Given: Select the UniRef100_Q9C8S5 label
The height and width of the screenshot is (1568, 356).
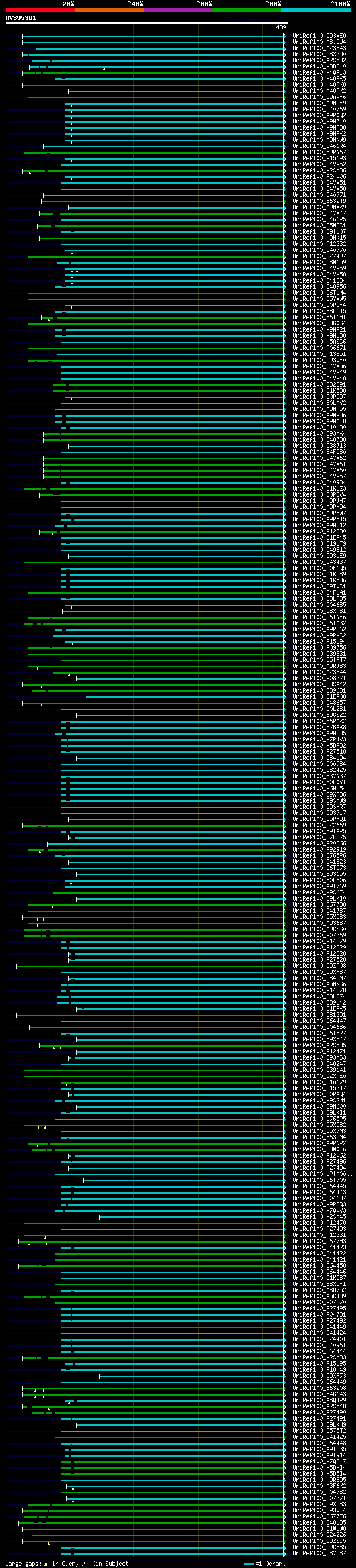Looking at the screenshot, I should point(319,1547).
